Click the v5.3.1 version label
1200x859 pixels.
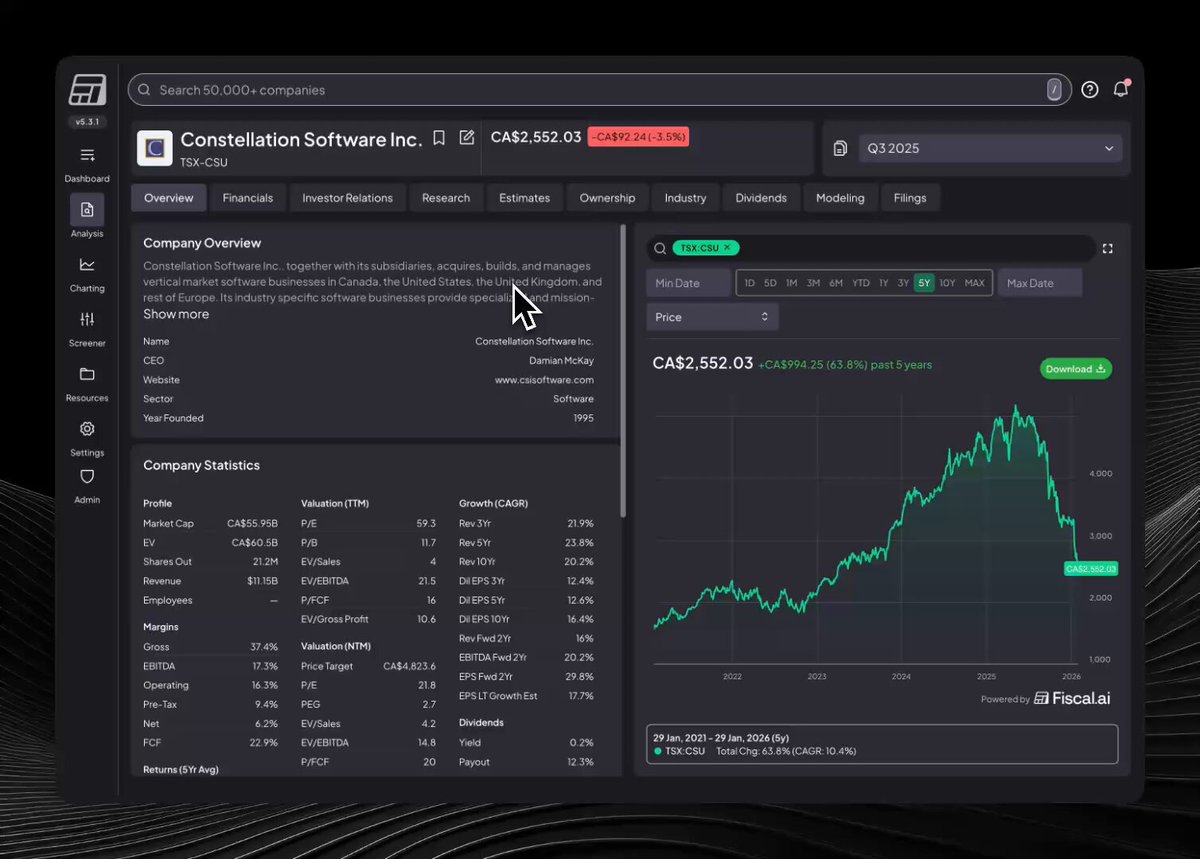pos(87,121)
